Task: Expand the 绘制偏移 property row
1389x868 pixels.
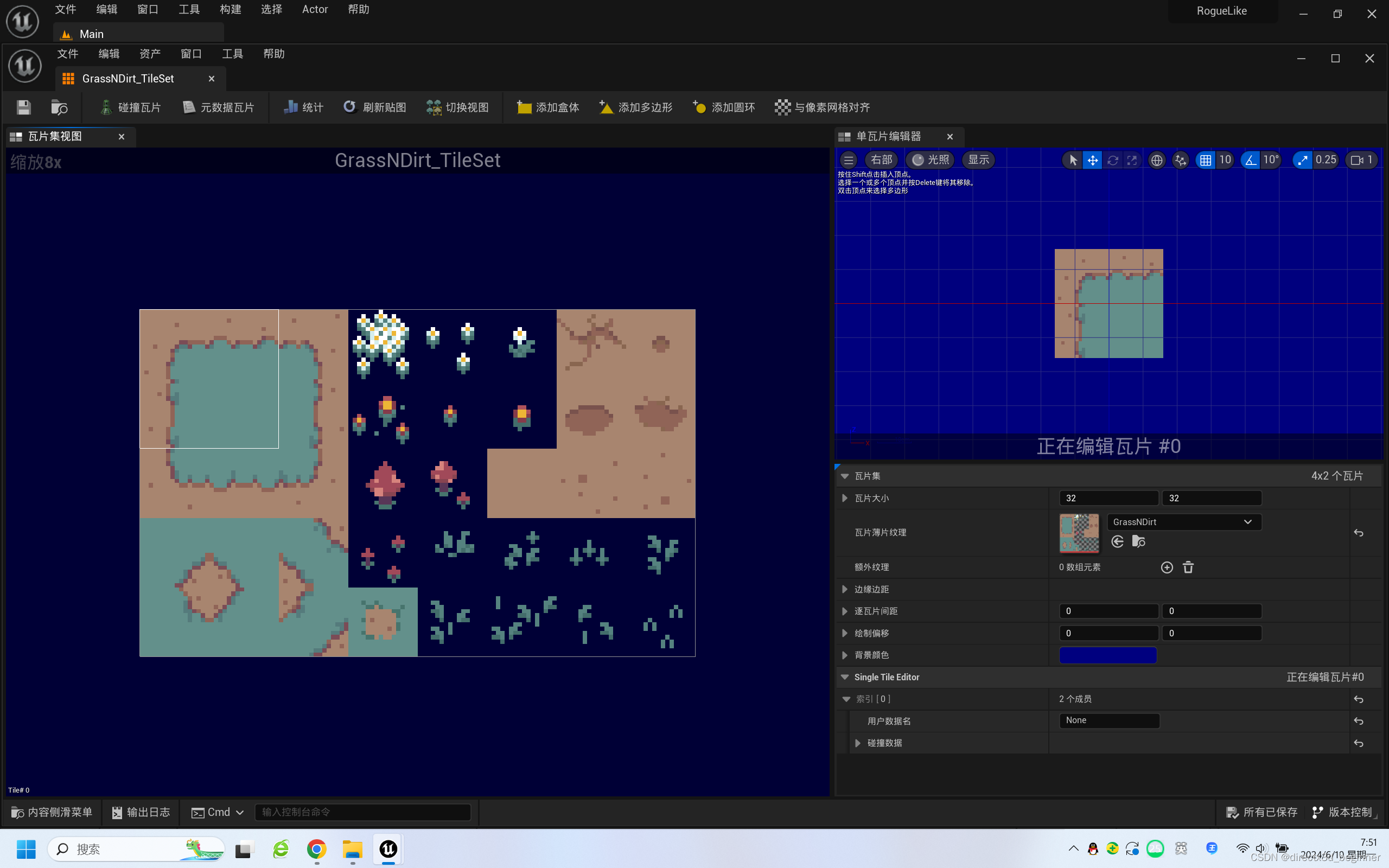Action: point(845,633)
